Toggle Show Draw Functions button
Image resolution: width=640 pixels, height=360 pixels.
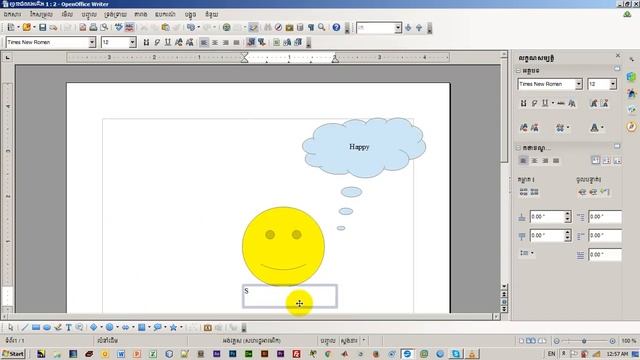click(x=253, y=27)
